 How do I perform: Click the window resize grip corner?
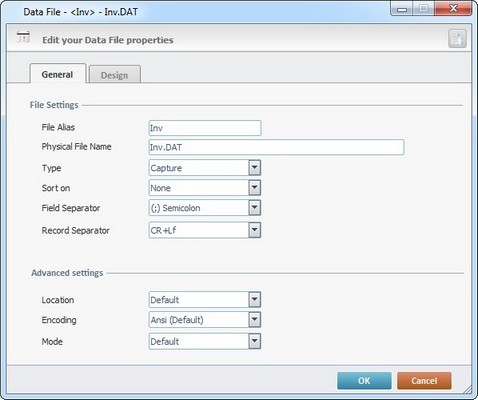468,389
